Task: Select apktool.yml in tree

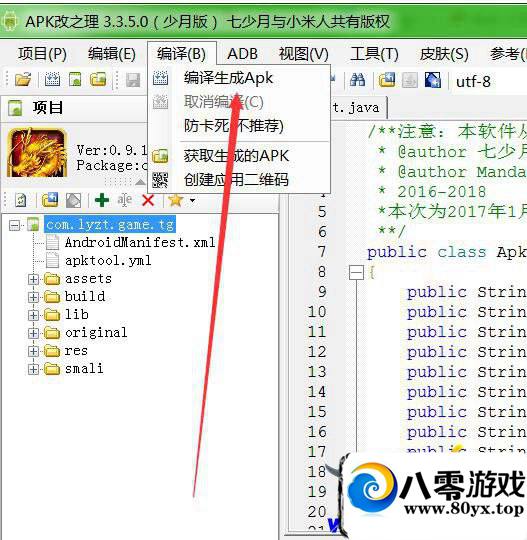Action: coord(108,260)
